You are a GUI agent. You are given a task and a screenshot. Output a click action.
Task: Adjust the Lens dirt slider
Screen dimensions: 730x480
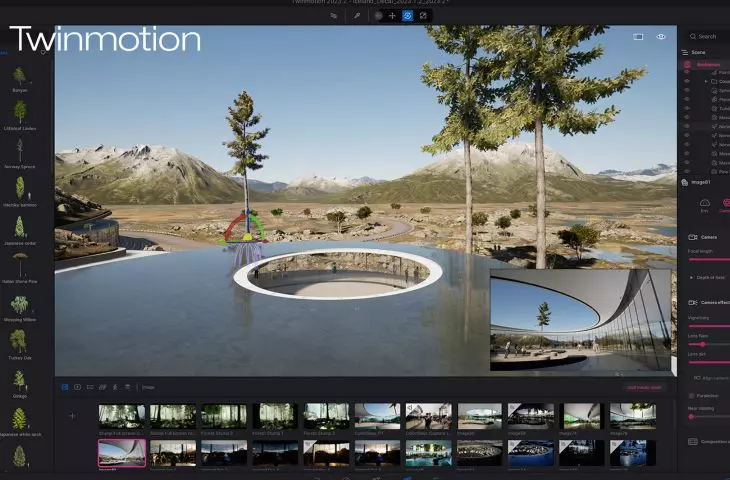(709, 362)
